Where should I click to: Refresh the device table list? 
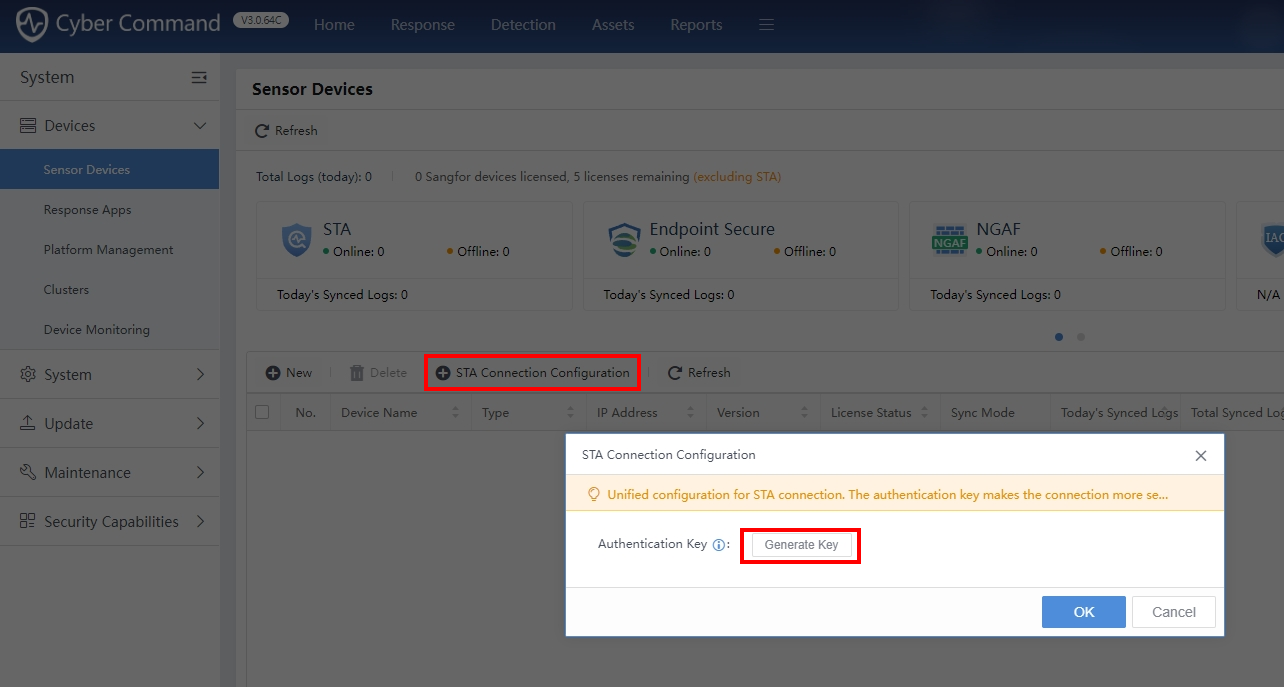pyautogui.click(x=699, y=373)
